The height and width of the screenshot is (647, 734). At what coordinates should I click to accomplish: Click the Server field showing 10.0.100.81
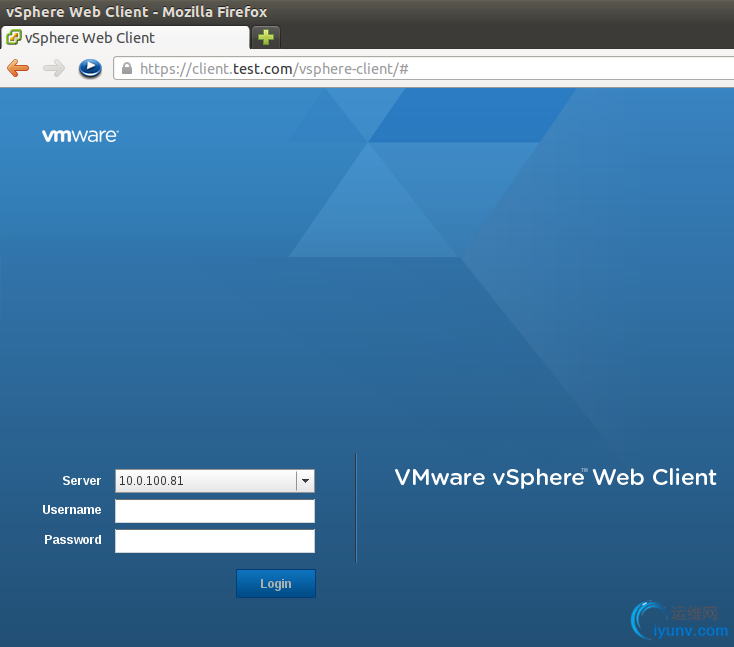pyautogui.click(x=215, y=481)
